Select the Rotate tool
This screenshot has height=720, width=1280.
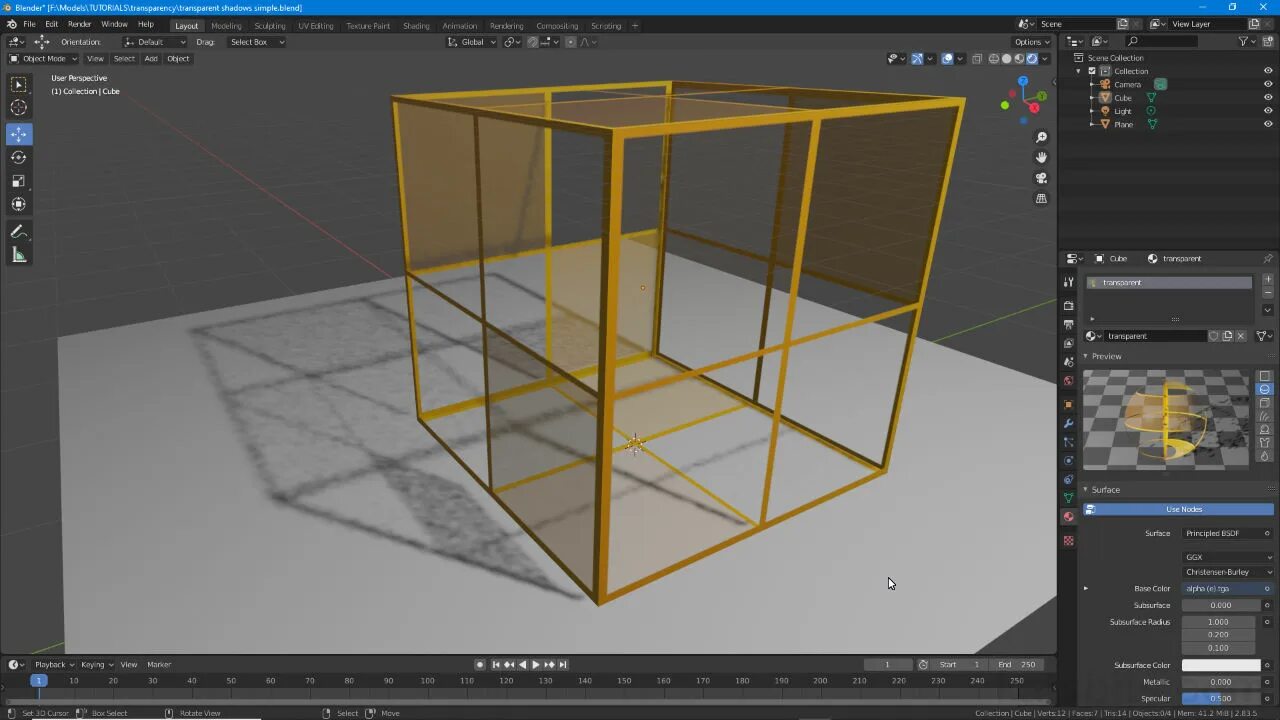tap(19, 157)
